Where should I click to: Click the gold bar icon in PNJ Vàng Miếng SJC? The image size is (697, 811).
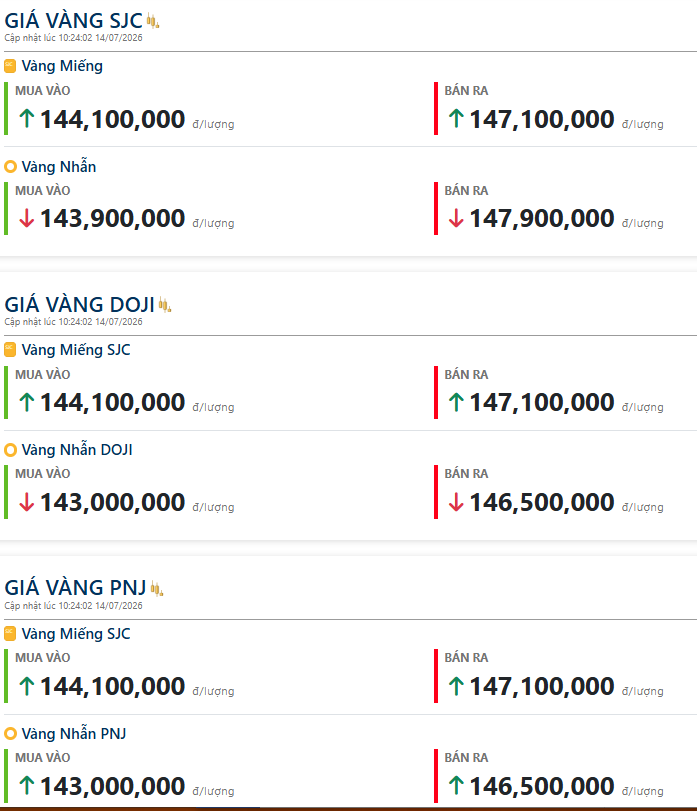tap(10, 634)
